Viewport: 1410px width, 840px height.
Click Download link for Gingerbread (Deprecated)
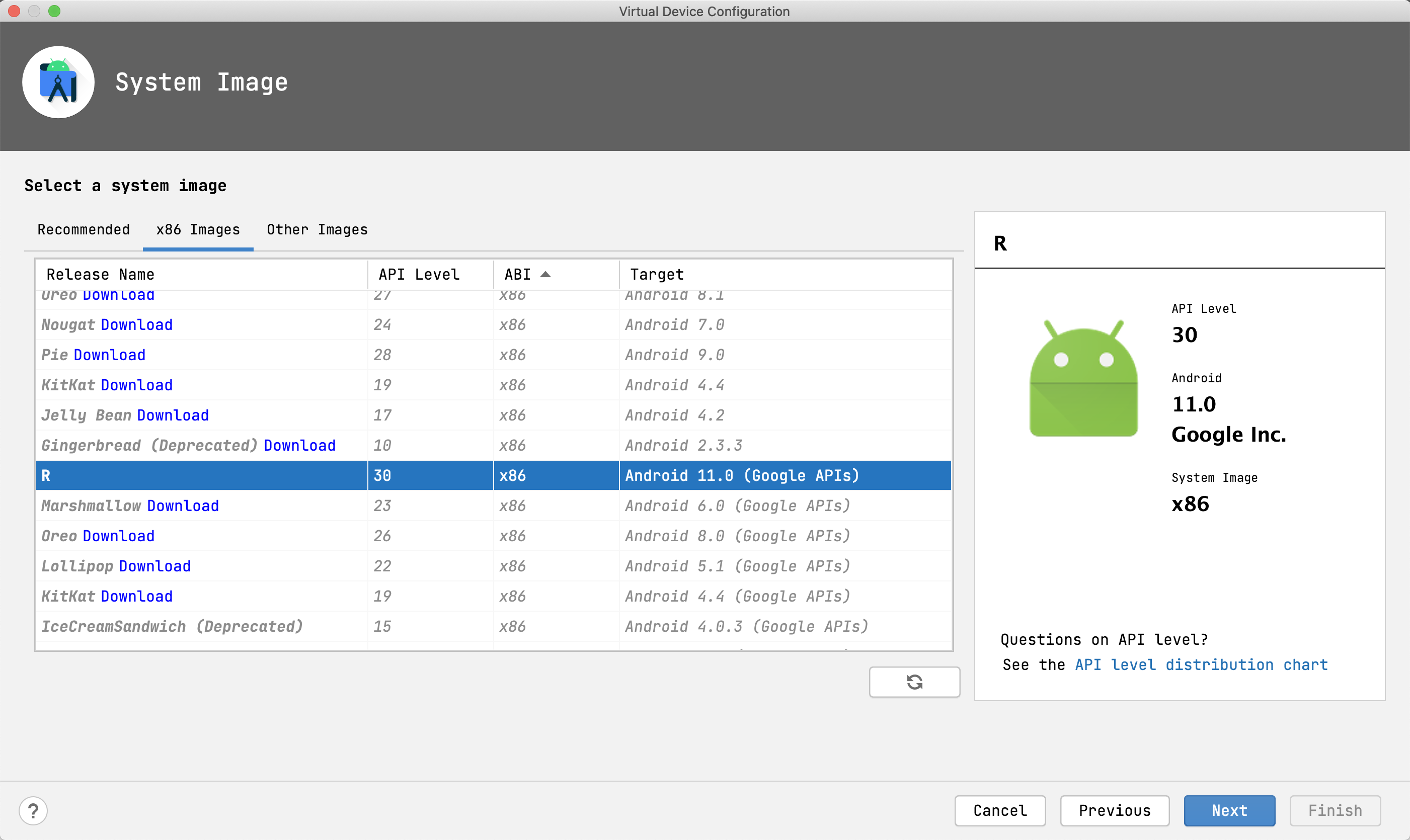click(299, 446)
